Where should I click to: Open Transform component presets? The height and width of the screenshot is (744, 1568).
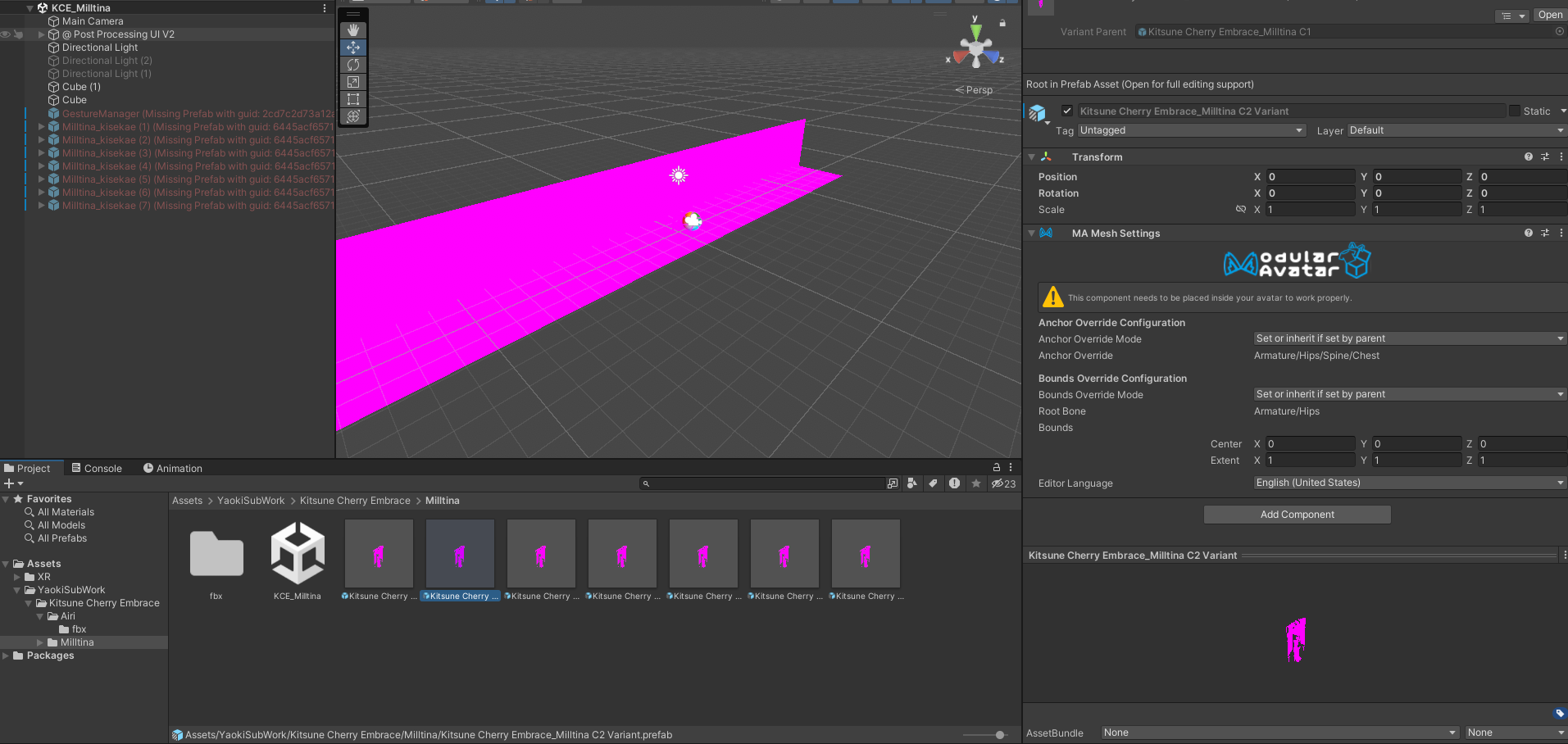(x=1545, y=157)
